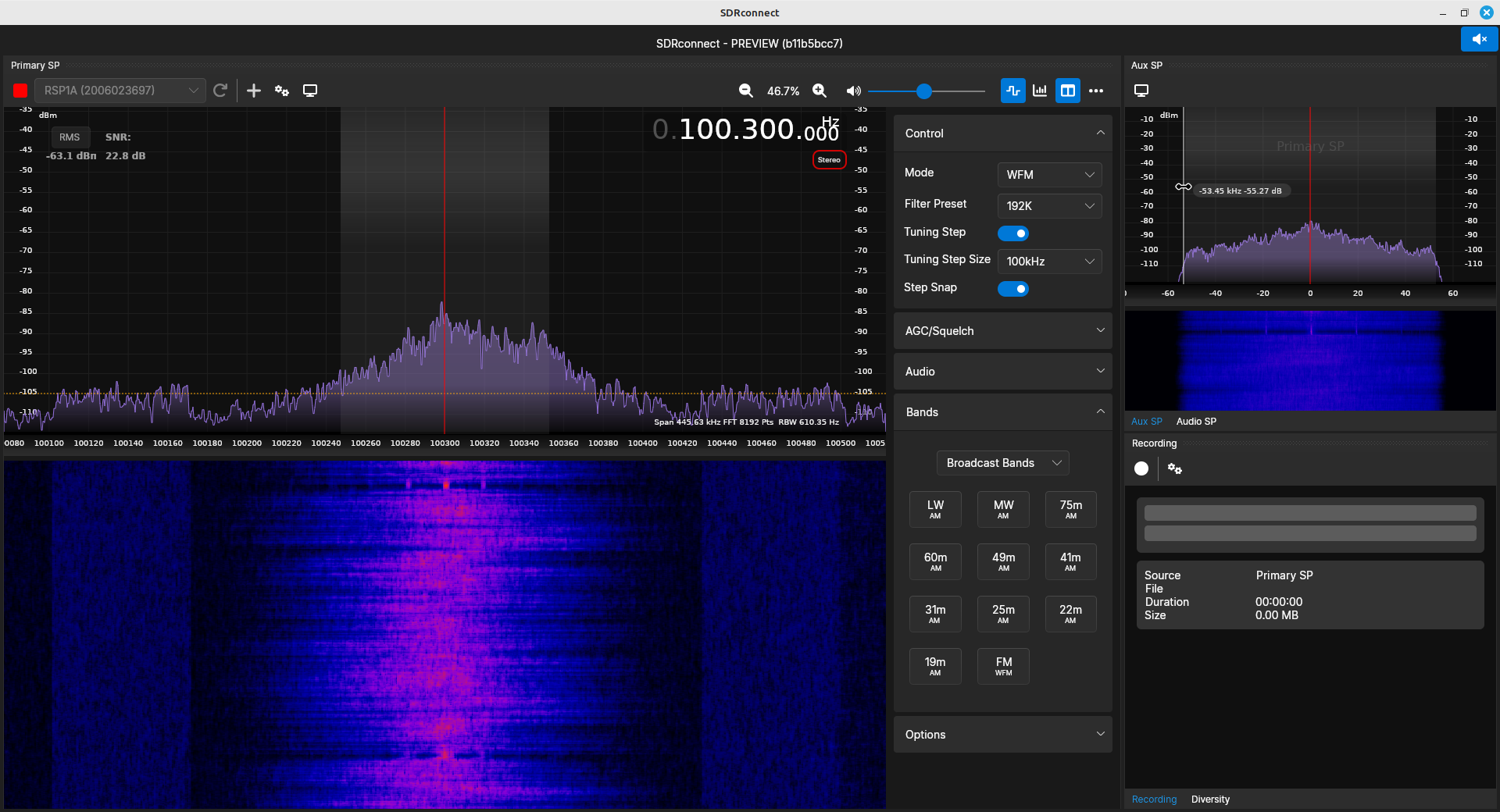This screenshot has height=812, width=1500.
Task: Add a new virtual receiver
Action: click(x=254, y=91)
